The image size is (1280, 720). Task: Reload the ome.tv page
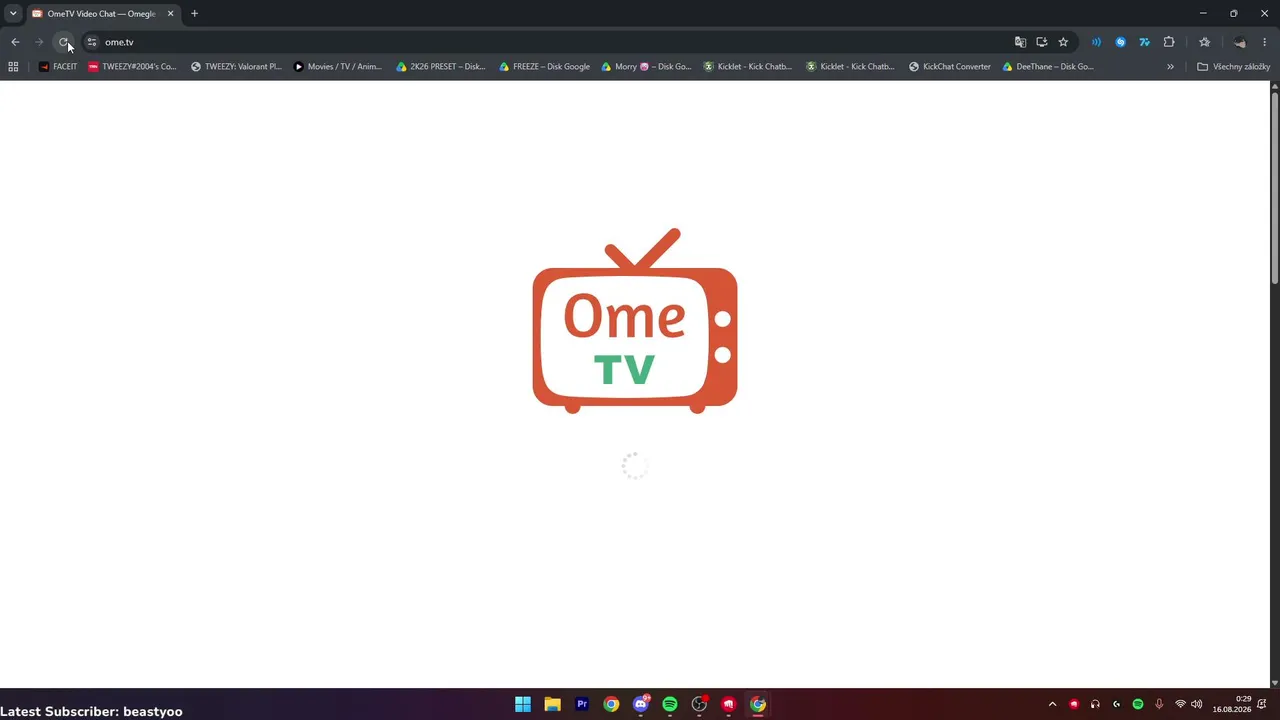coord(63,42)
